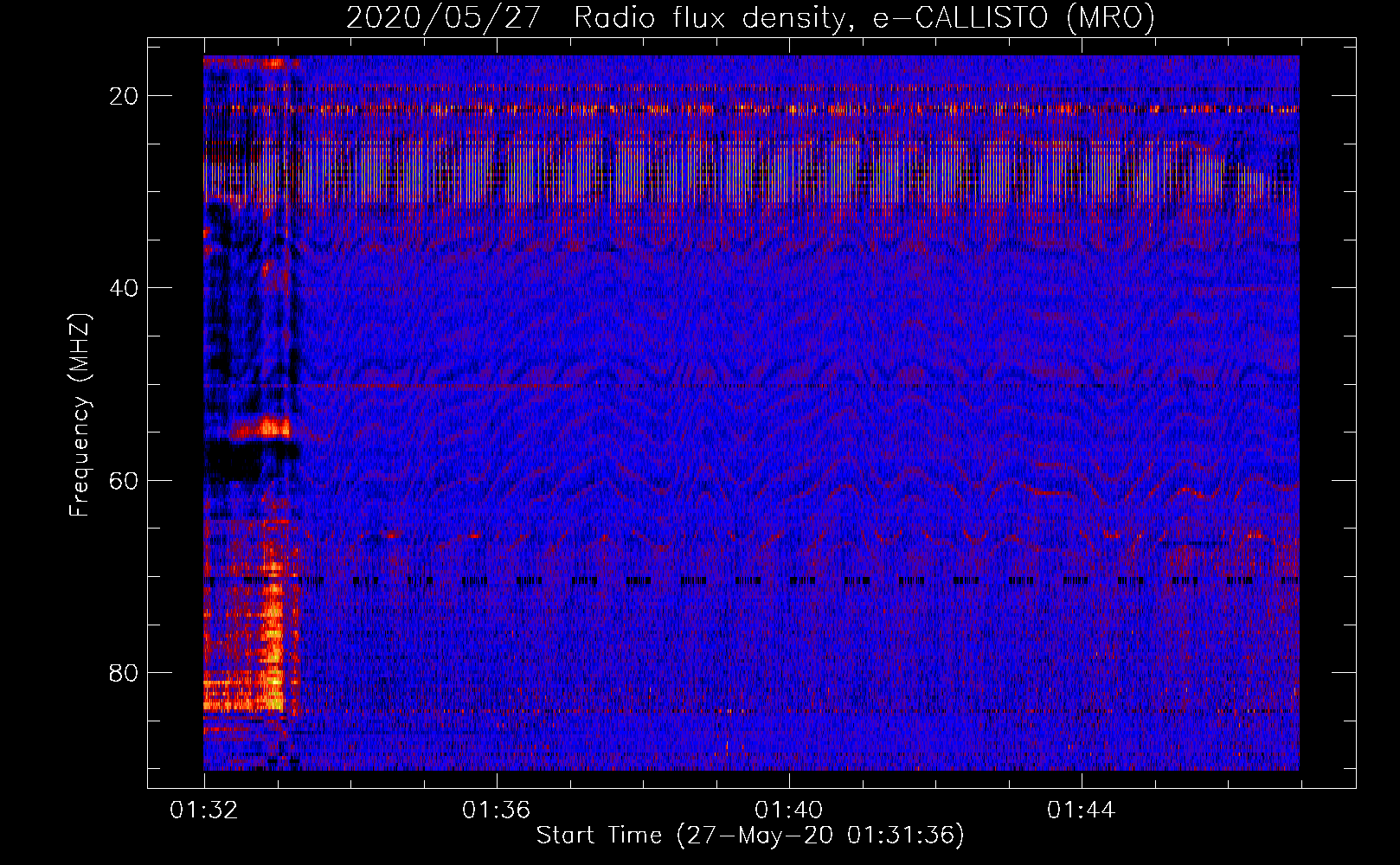Screen dimensions: 1400x865
Task: Click the 'Start Time (27-May-20 01:31:36)' label
Action: coord(750,835)
